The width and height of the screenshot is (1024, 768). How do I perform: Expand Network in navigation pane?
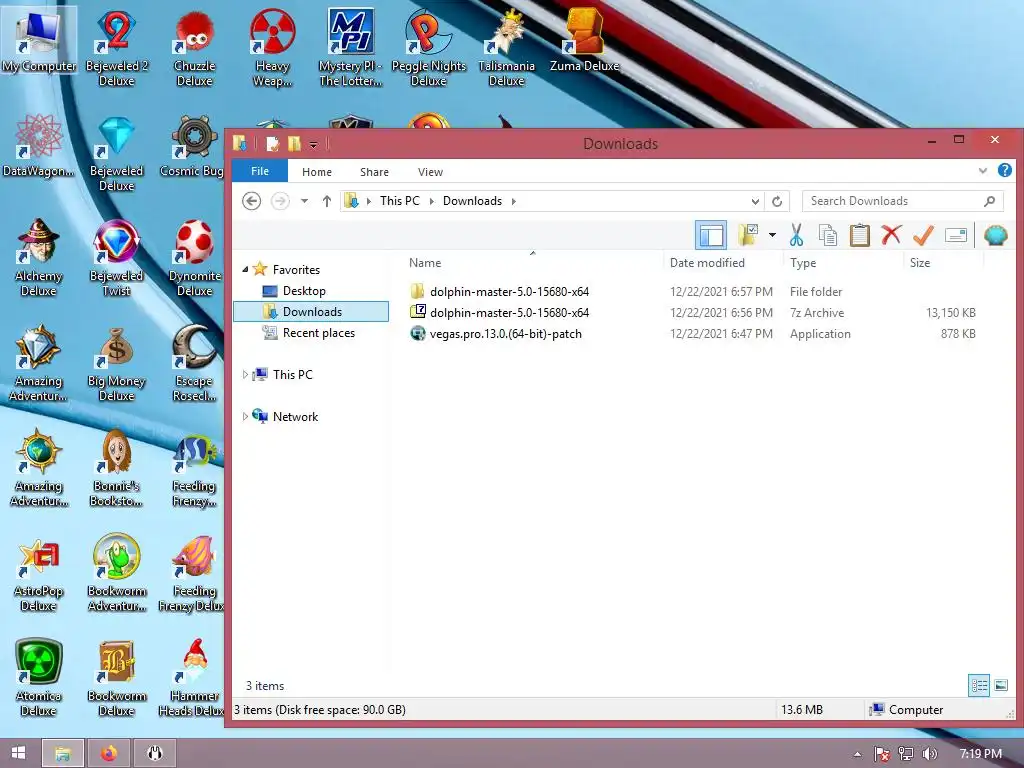click(246, 416)
